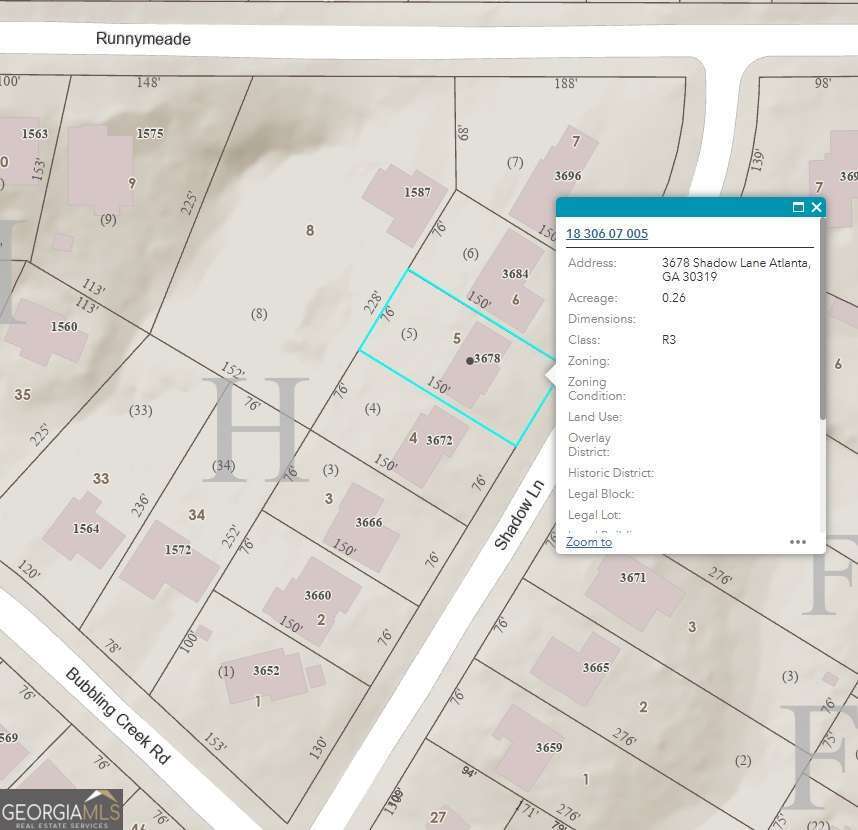
Task: Click the Overlay District field label
Action: pos(589,445)
